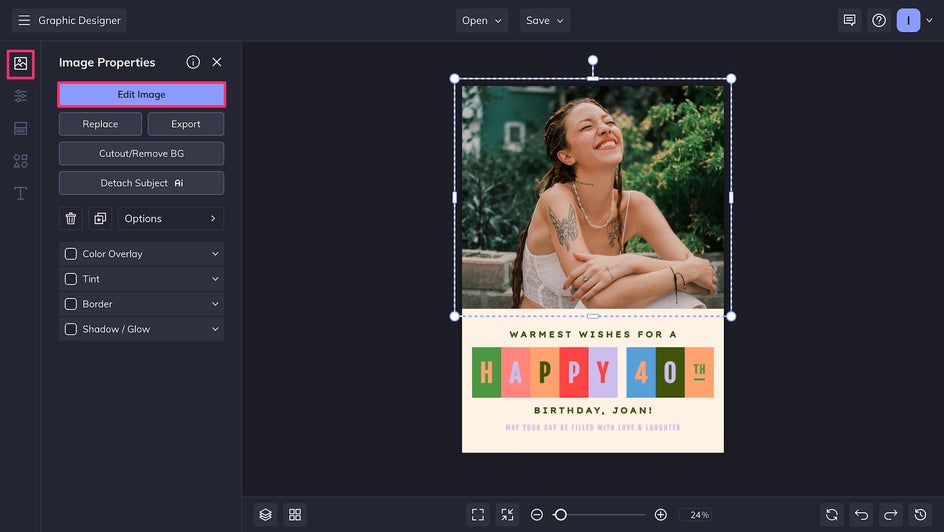Zoom in with the plus icon
Image resolution: width=944 pixels, height=532 pixels.
click(660, 515)
